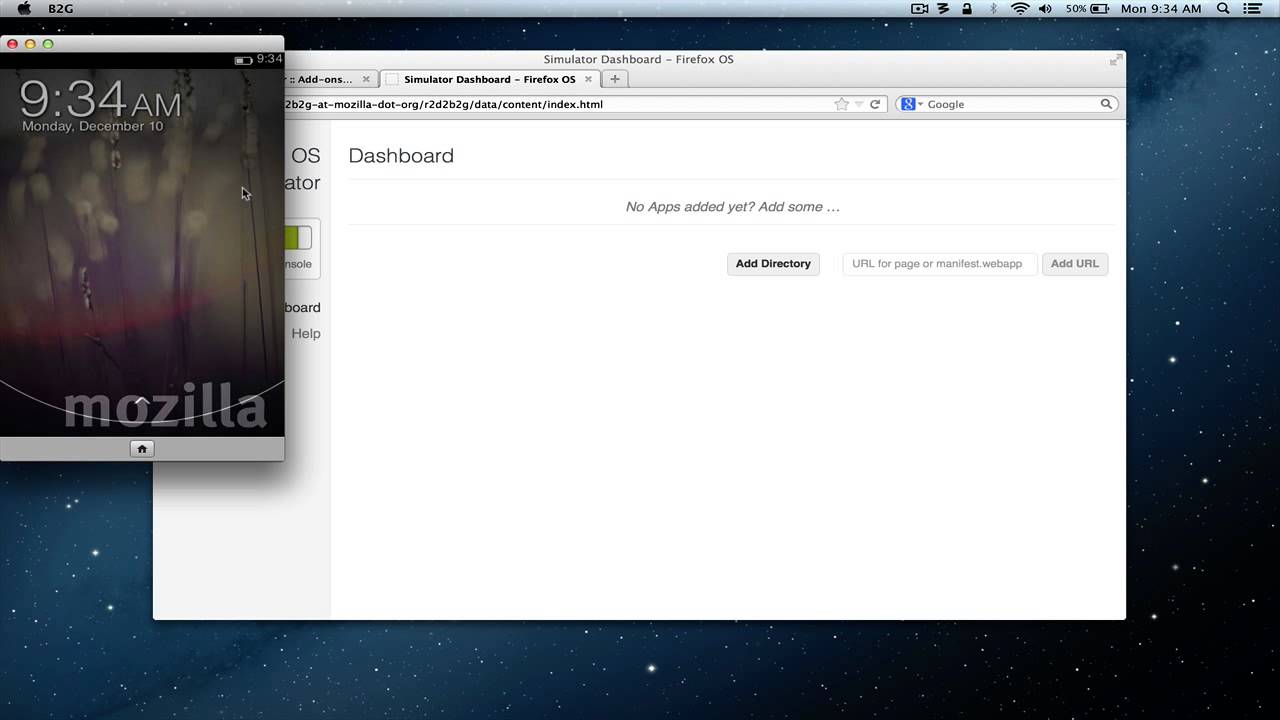Click the menu bar clock Mon 9:34 AM
The width and height of the screenshot is (1280, 720).
[x=1161, y=9]
